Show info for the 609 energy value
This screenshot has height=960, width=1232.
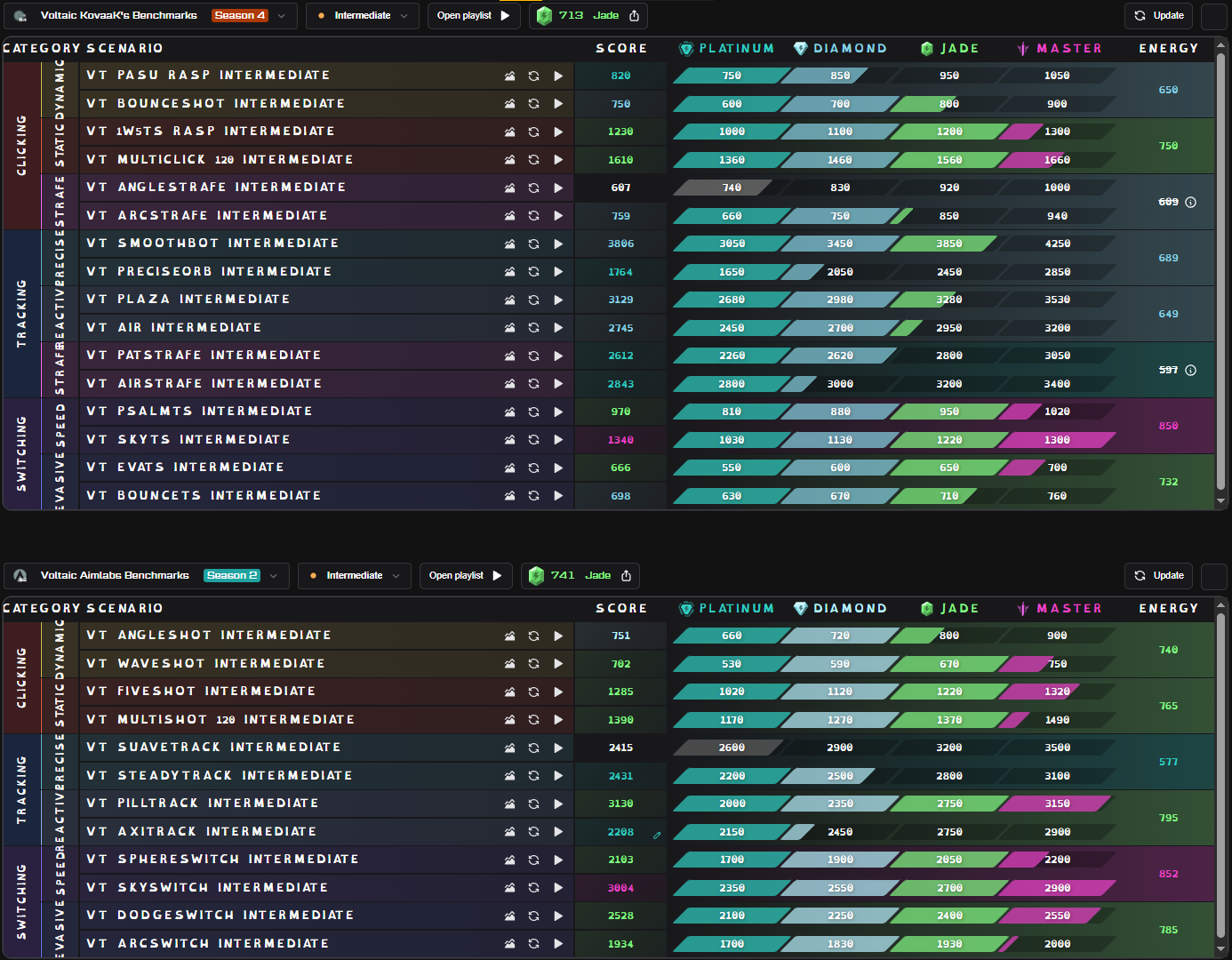coord(1191,203)
